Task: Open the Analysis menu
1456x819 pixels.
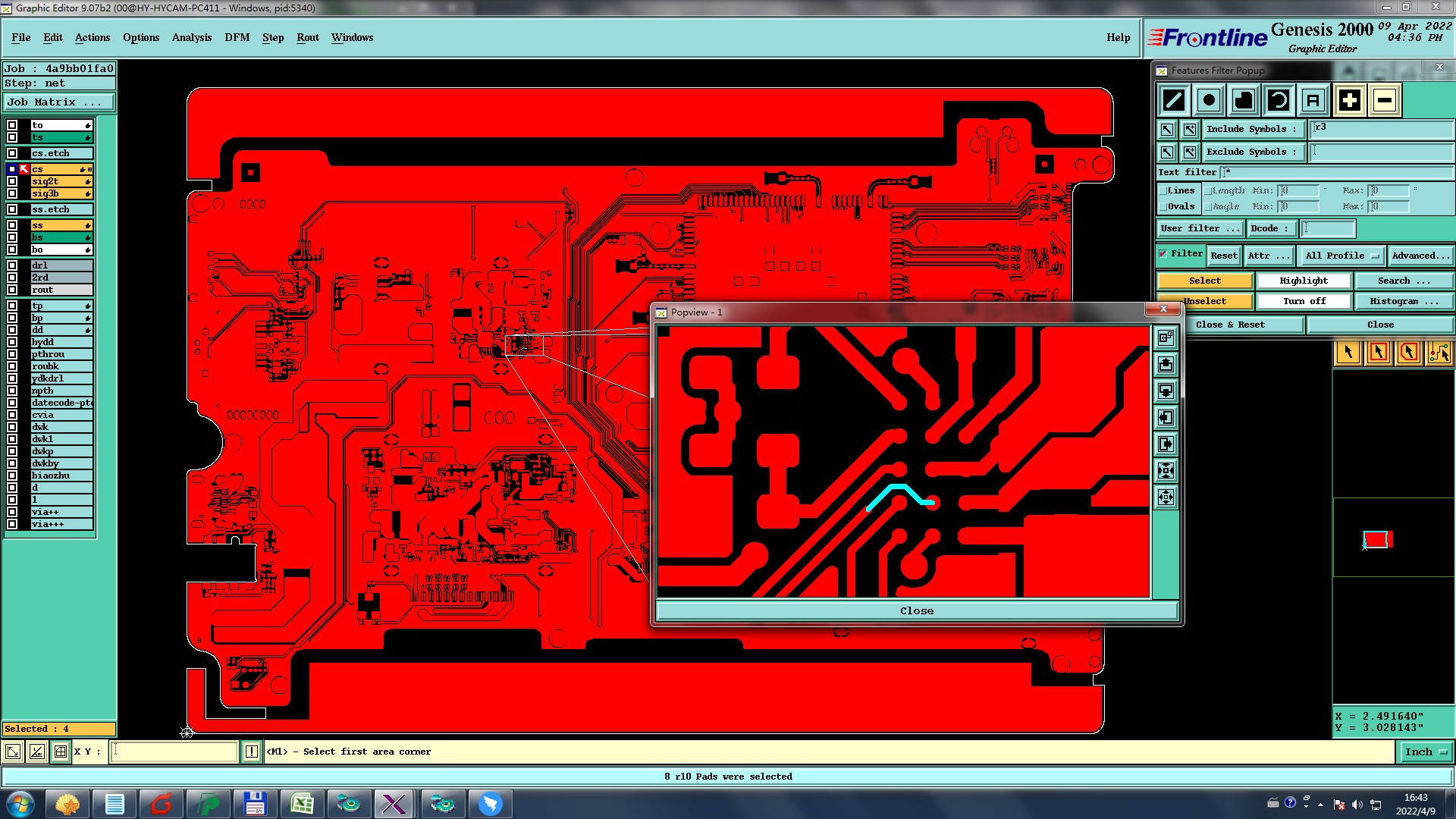Action: click(191, 37)
